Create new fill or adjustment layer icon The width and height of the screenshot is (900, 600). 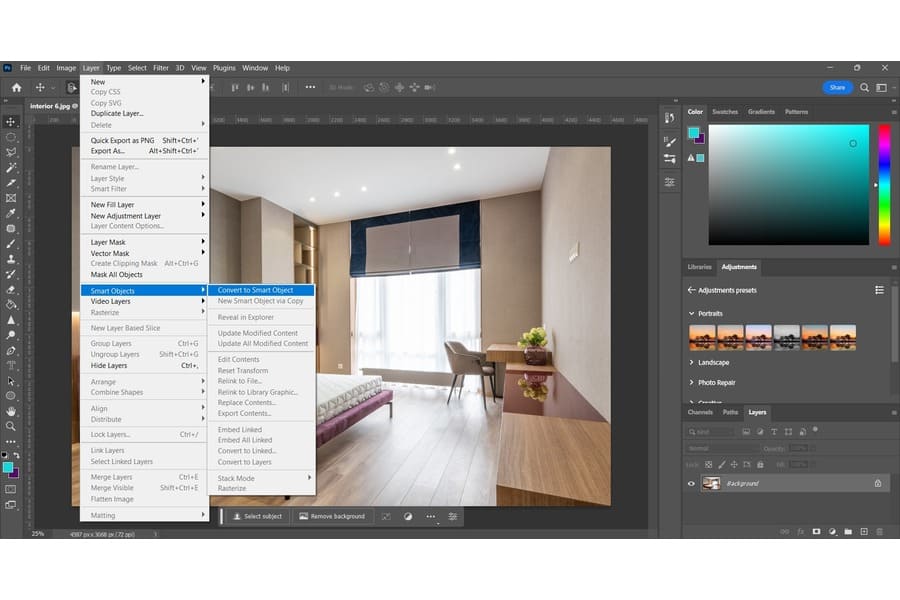pyautogui.click(x=832, y=532)
